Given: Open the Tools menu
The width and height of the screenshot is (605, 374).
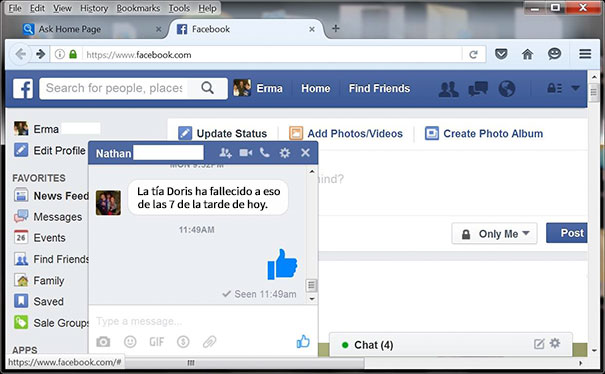Looking at the screenshot, I should pyautogui.click(x=179, y=8).
